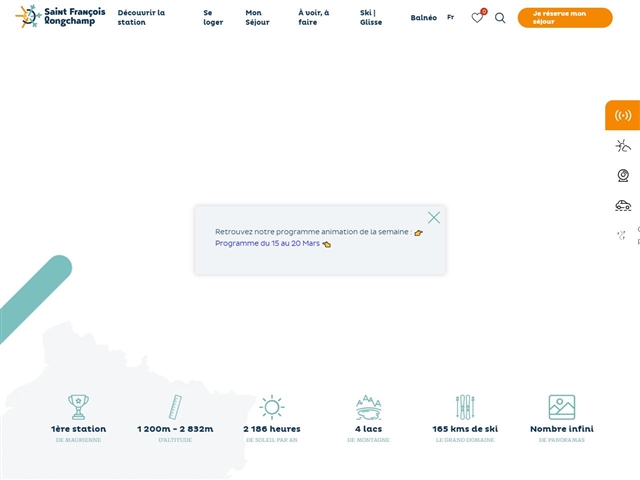Click the skis icon above 165 kms

465,406
